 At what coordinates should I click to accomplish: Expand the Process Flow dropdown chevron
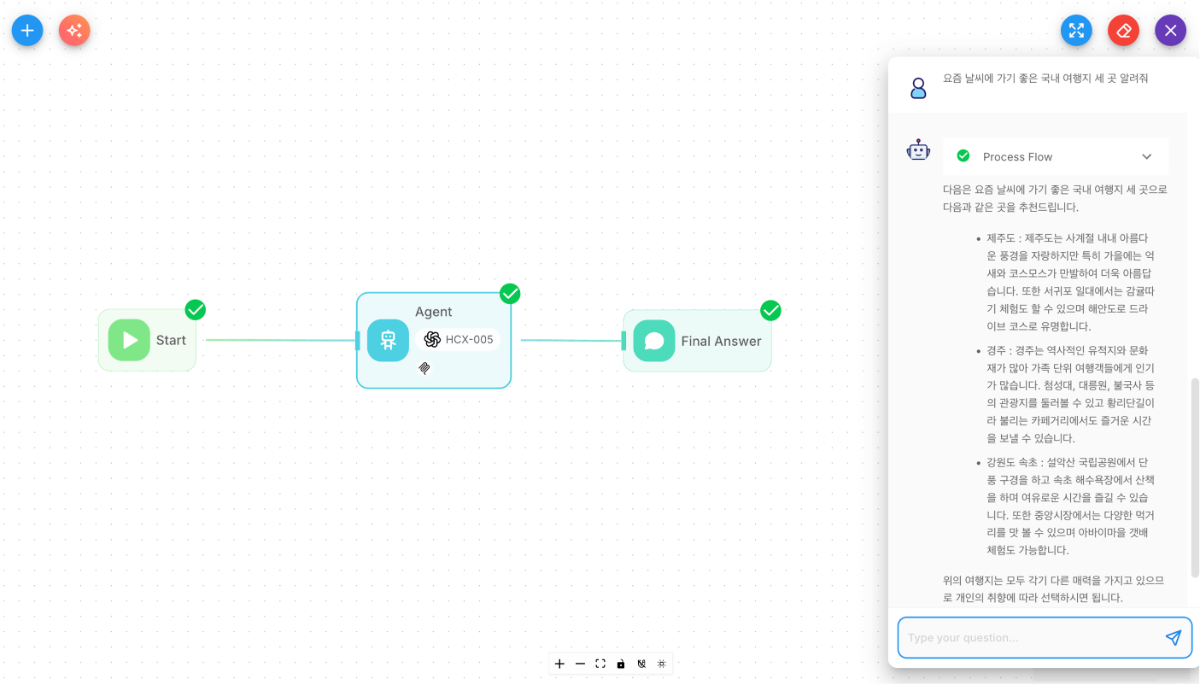tap(1147, 157)
